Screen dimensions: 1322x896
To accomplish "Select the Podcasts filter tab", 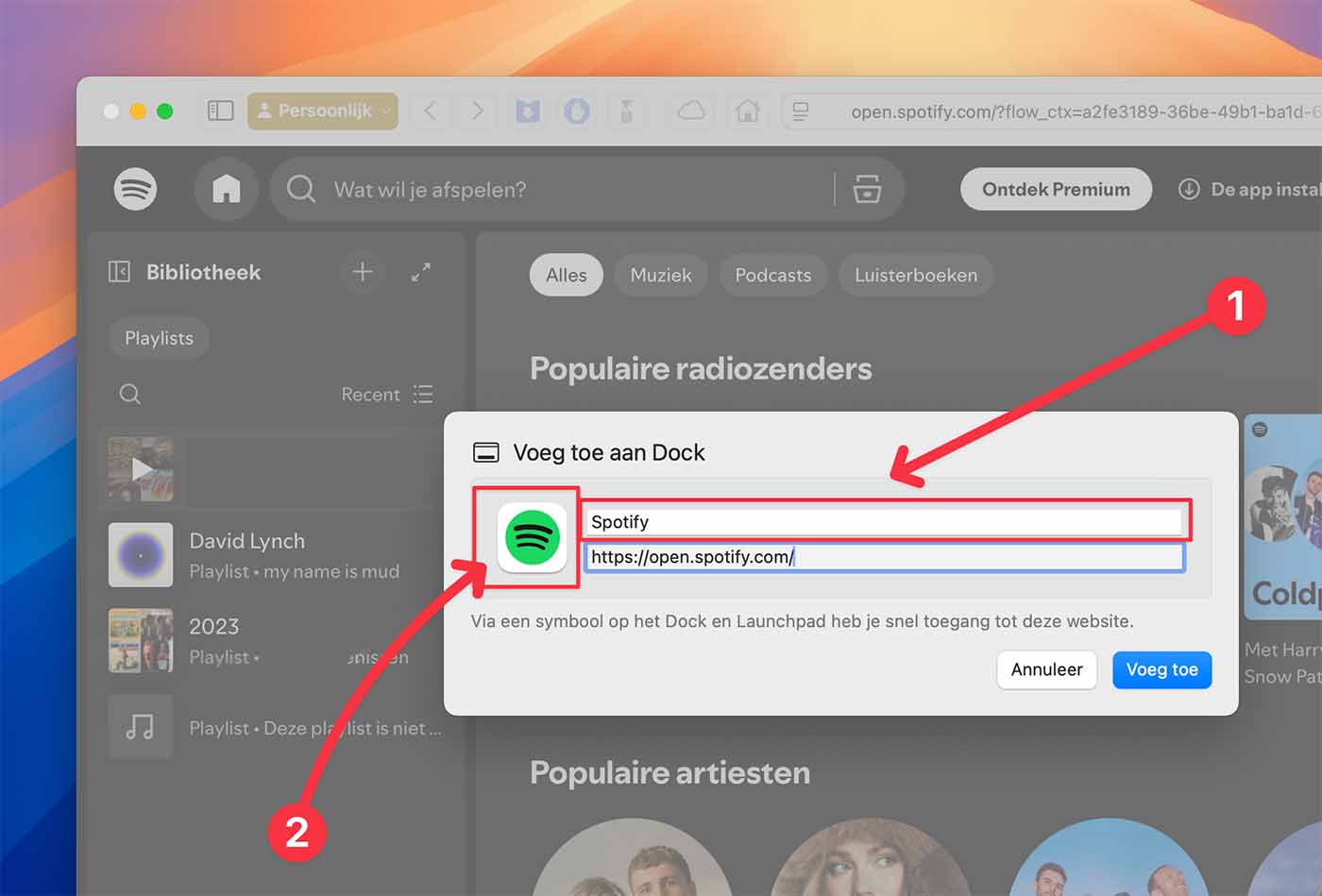I will coord(772,275).
